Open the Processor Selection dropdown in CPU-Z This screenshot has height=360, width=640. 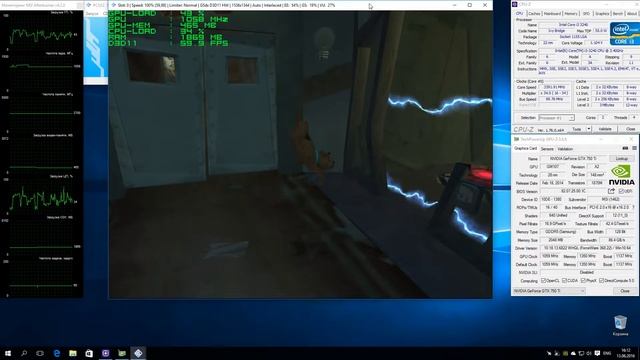click(557, 118)
